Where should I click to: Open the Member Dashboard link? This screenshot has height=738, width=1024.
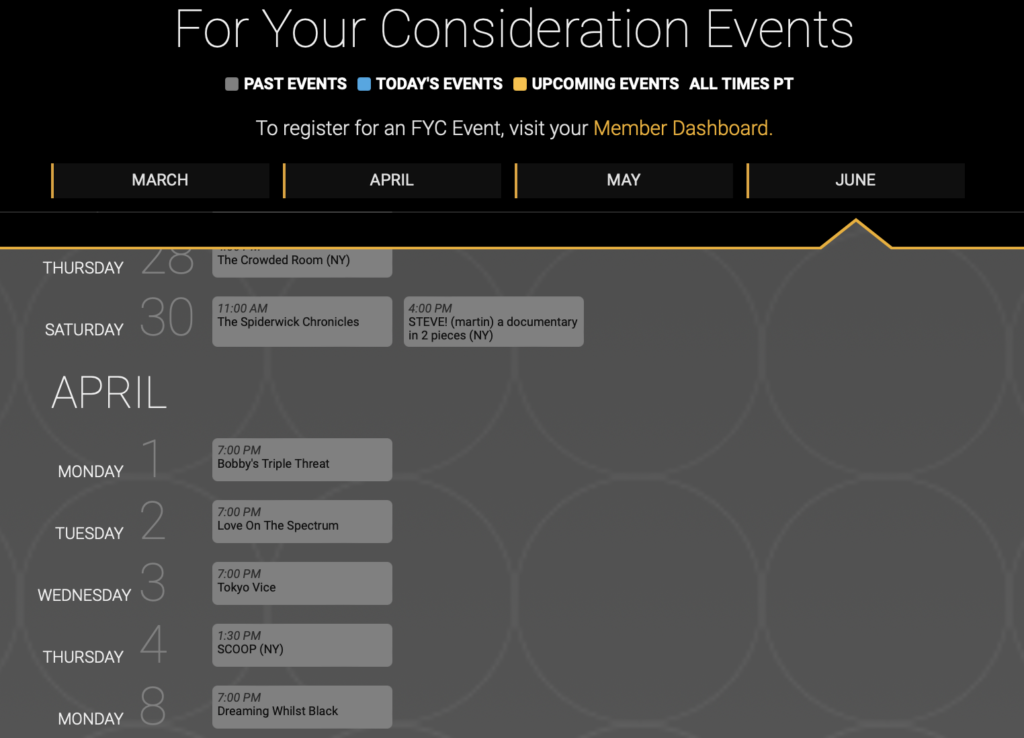682,128
